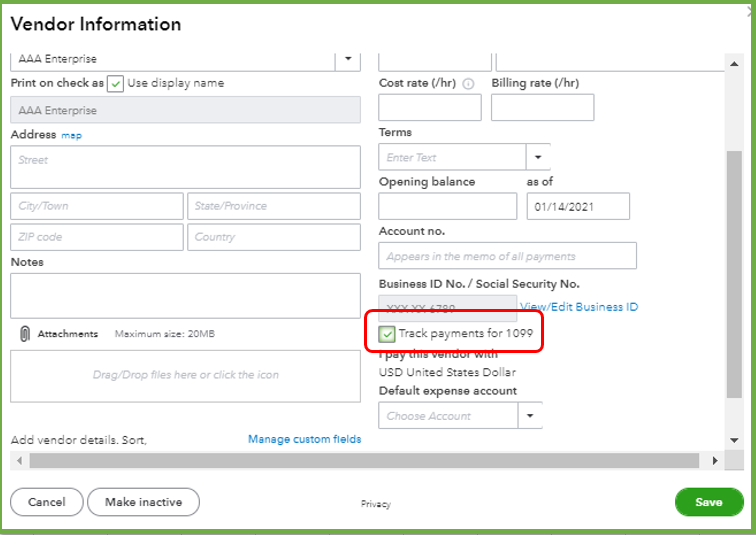This screenshot has height=535, width=756.
Task: Click the horizontal scrollbar left arrow
Action: (17, 461)
